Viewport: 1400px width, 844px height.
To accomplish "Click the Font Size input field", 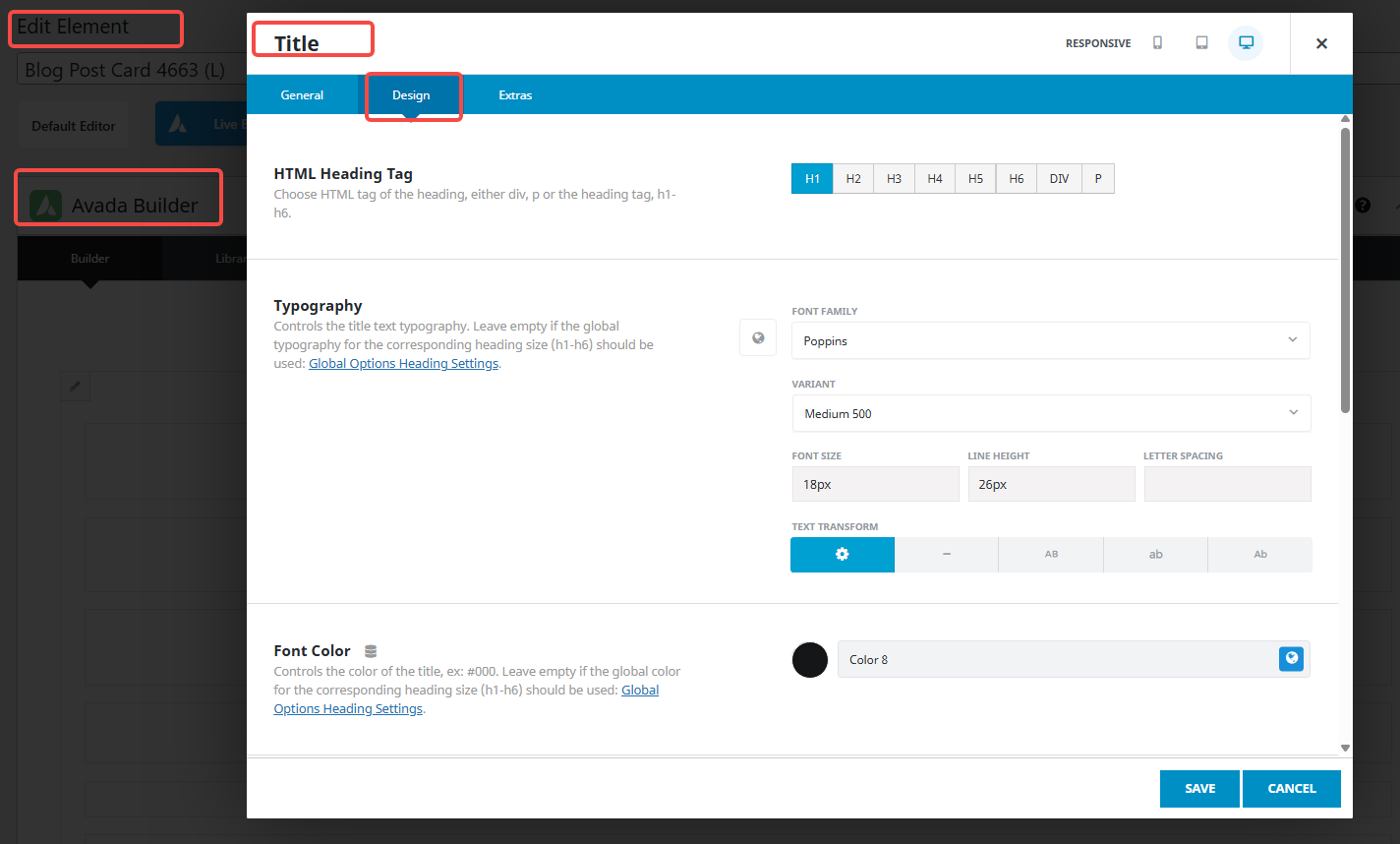I will [x=875, y=485].
